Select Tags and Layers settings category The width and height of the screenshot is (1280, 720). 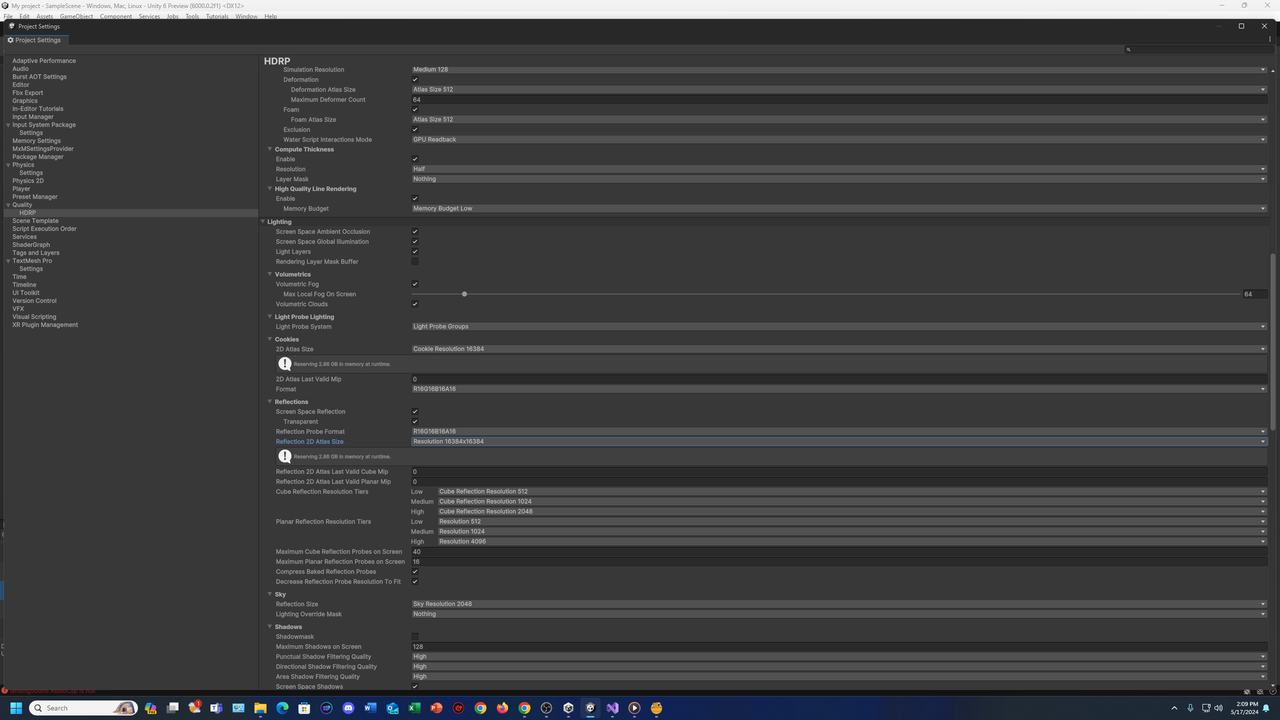tap(36, 253)
